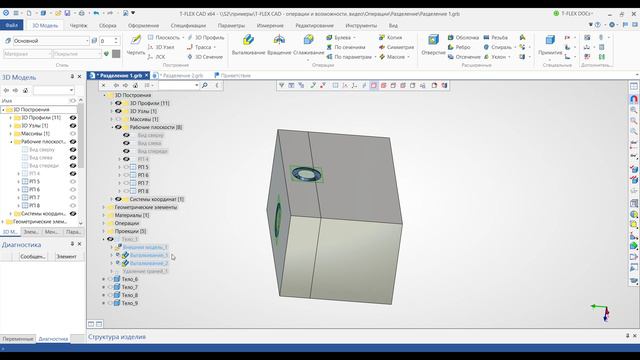Switch to the Сборка ribbon tab
640x360 pixels.
click(108, 25)
